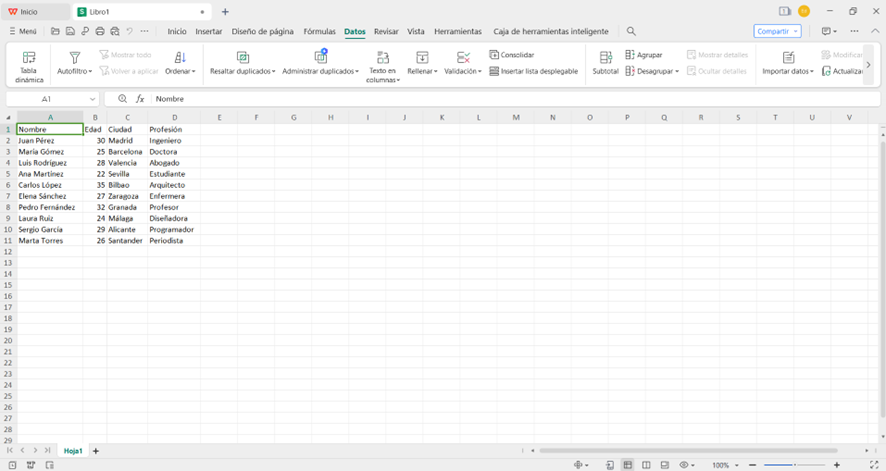Click the zoom slider track

(x=794, y=465)
